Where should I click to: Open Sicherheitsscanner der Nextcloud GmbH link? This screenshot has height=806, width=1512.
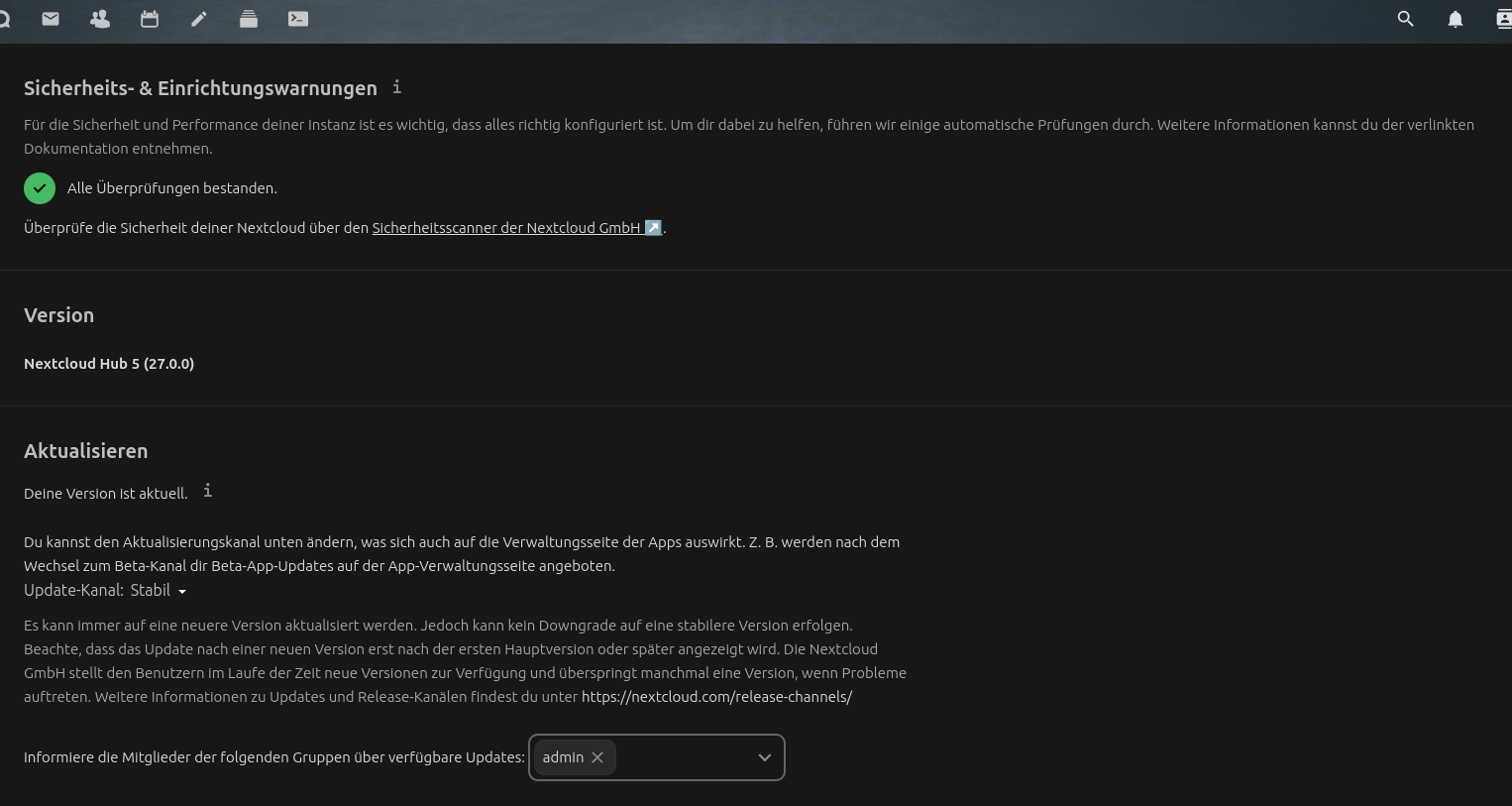click(x=516, y=228)
